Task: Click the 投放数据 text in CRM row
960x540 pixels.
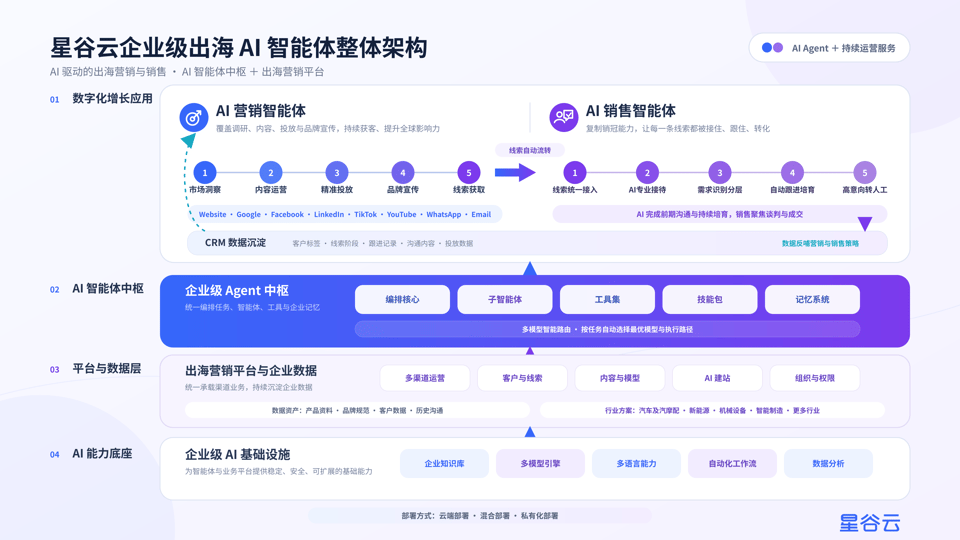Action: (x=459, y=243)
